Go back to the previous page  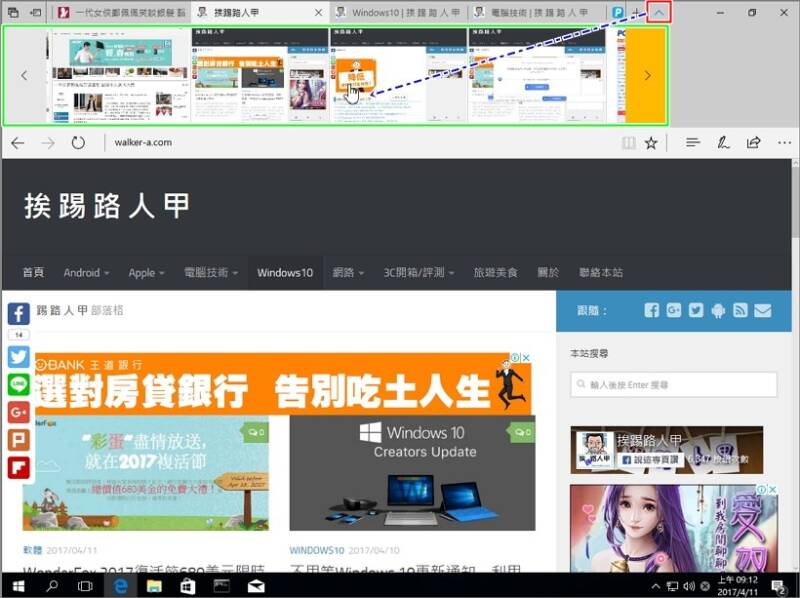(x=18, y=143)
